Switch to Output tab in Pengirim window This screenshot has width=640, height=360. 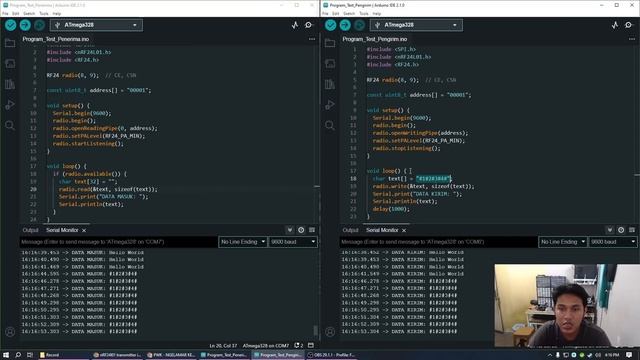[x=350, y=230]
